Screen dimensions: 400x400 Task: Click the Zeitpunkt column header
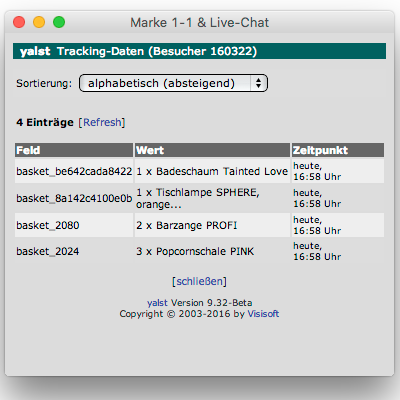coord(338,150)
